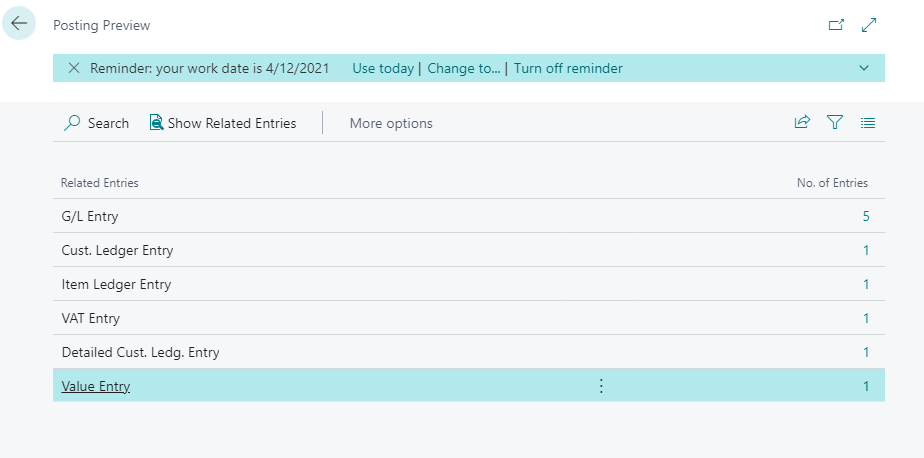This screenshot has width=924, height=458.
Task: Sort by No. of Entries column
Action: pos(832,183)
